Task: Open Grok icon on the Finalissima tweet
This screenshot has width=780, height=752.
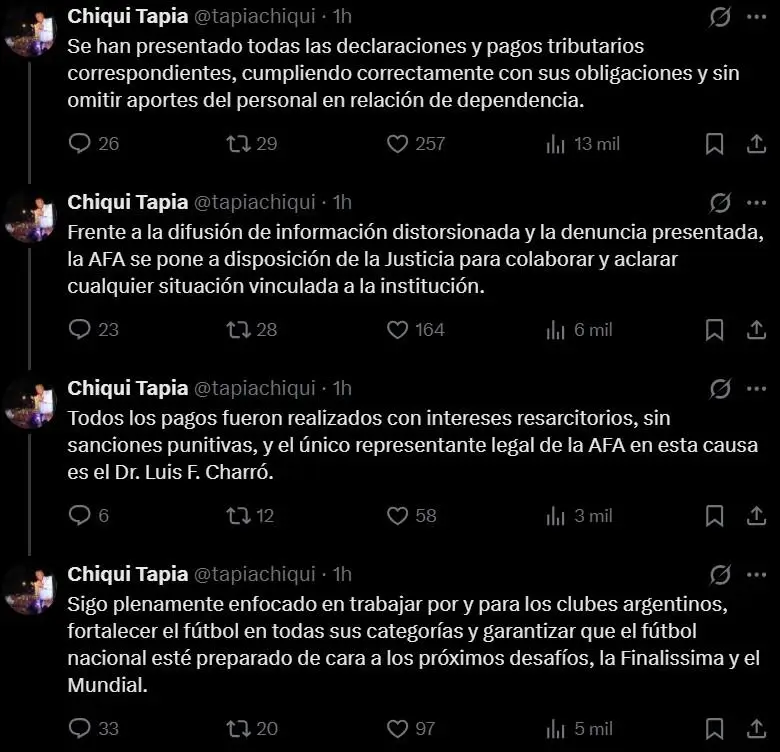Action: pos(720,575)
